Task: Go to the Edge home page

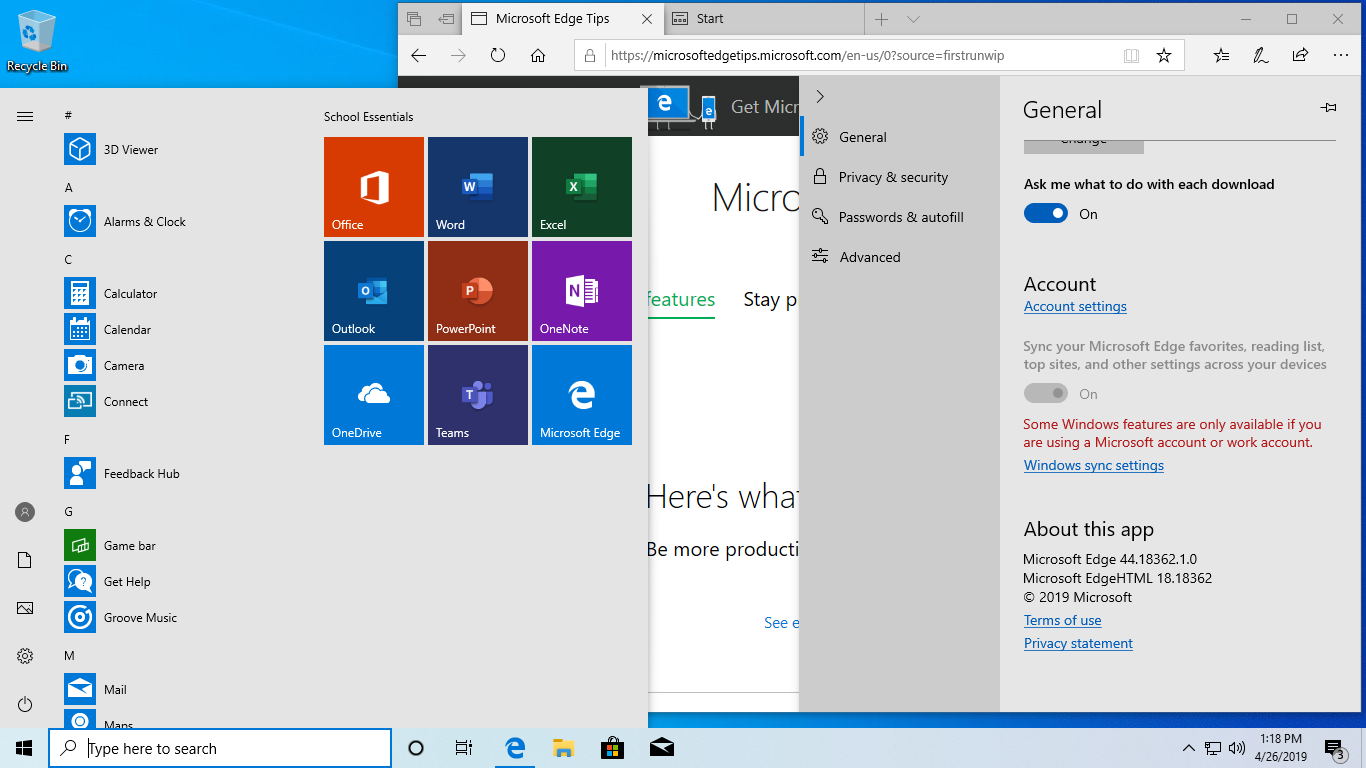Action: pyautogui.click(x=538, y=56)
